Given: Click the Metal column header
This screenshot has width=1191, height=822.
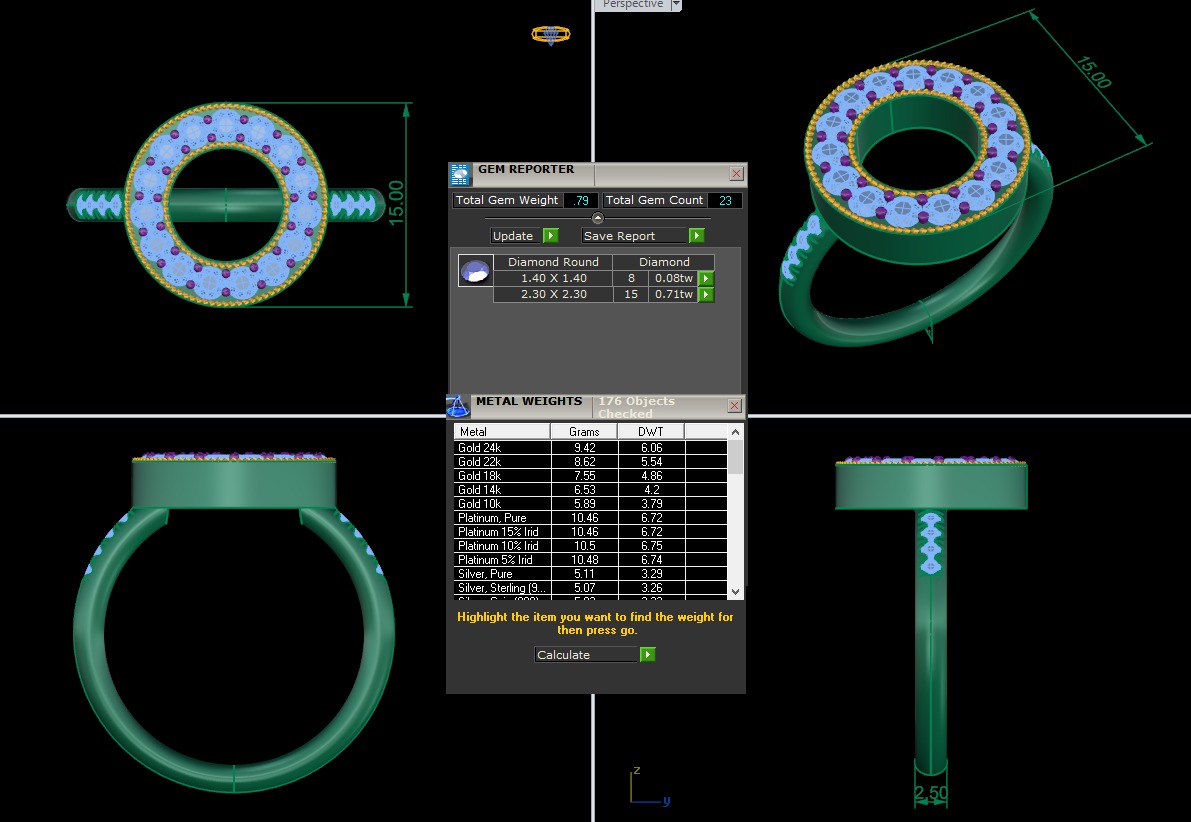Looking at the screenshot, I should [501, 431].
